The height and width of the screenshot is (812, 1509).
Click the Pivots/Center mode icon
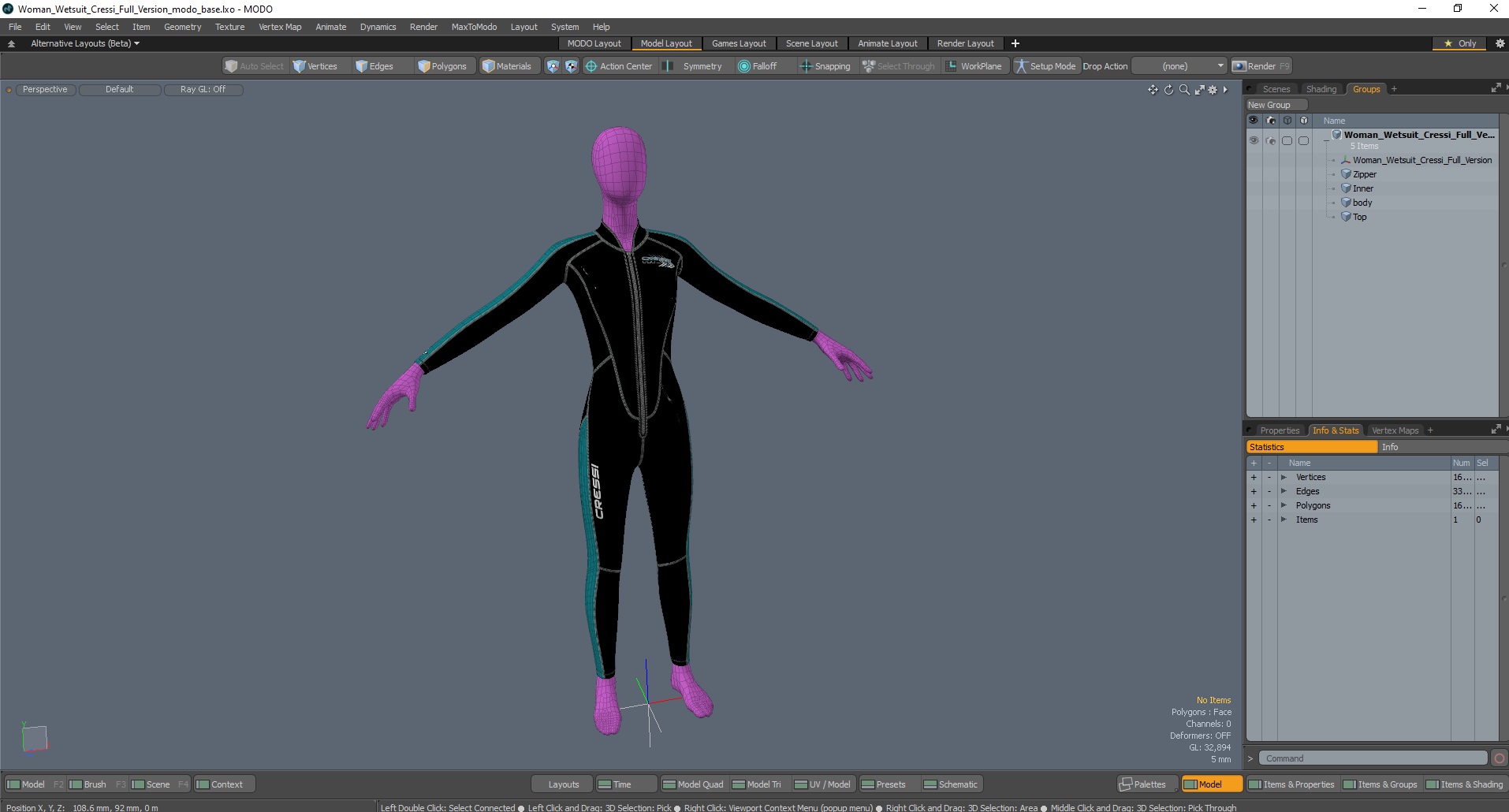click(571, 66)
